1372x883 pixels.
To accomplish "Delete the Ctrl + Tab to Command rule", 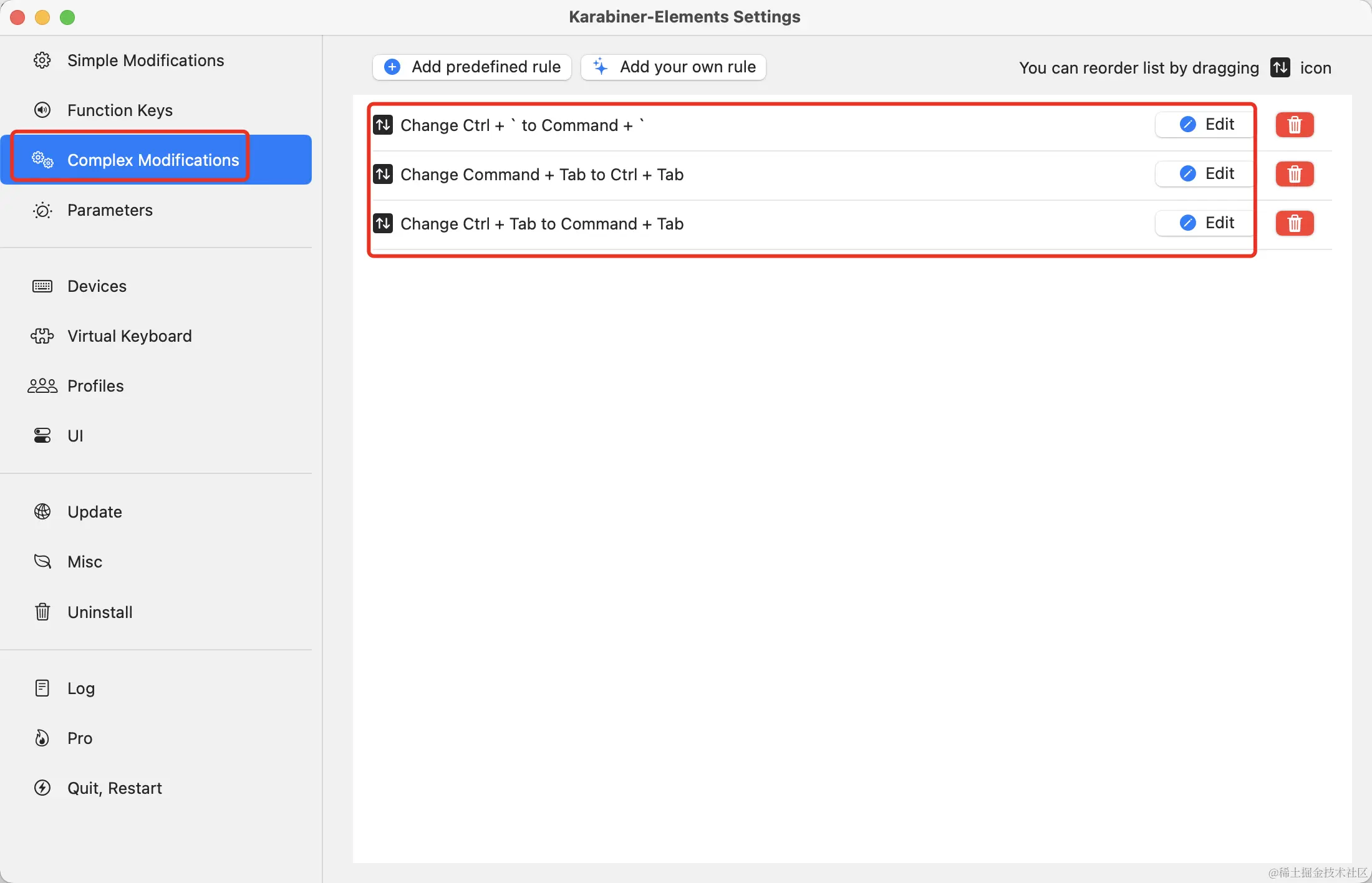I will pyautogui.click(x=1295, y=223).
